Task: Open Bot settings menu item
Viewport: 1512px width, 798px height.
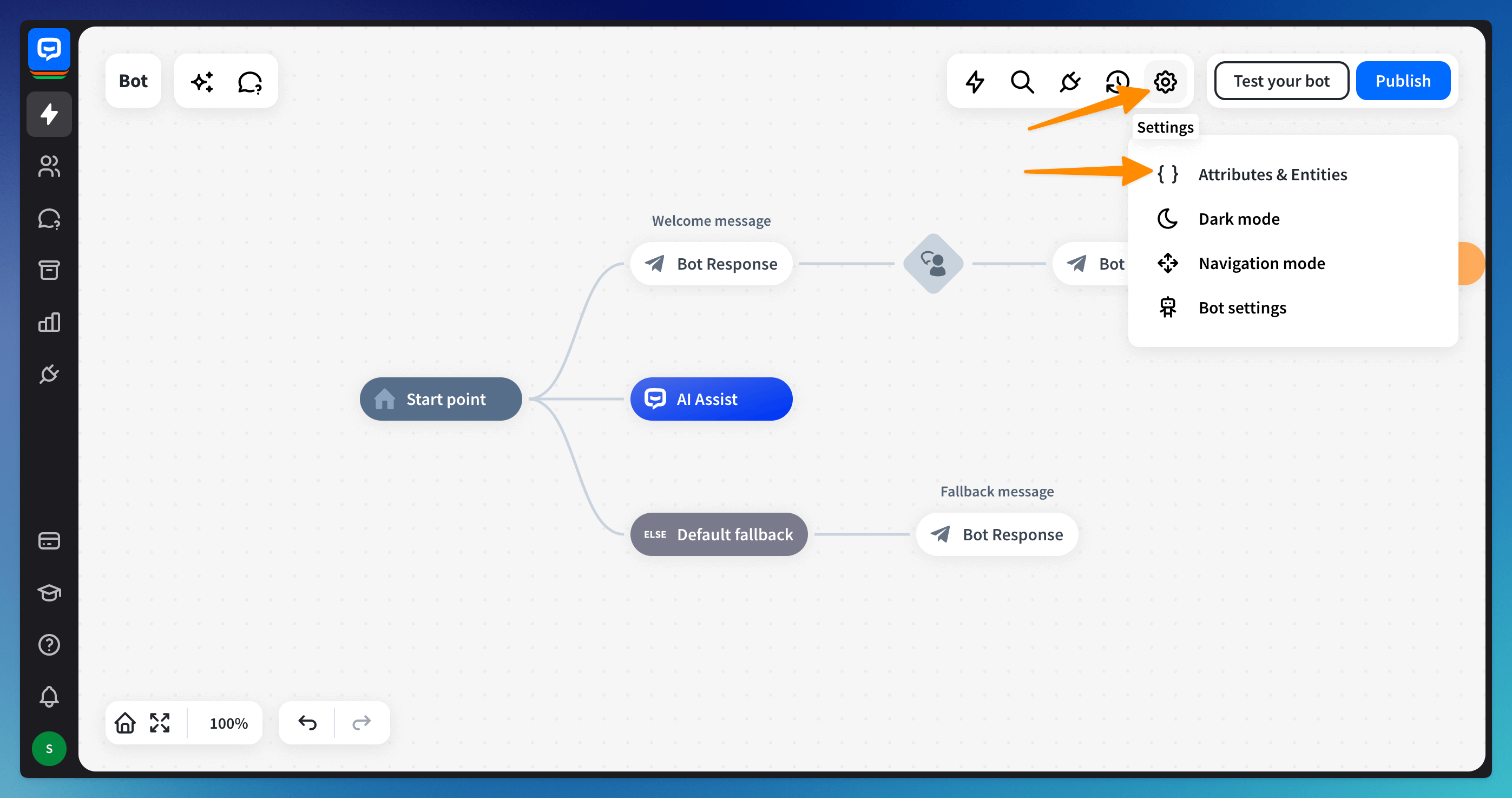Action: (1242, 308)
